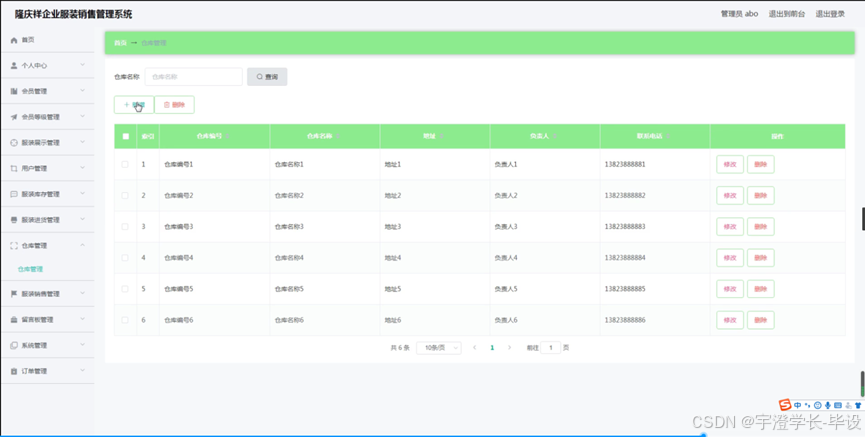This screenshot has height=437, width=865.
Task: Check the checkbox for row 仓库编号6
Action: point(125,320)
